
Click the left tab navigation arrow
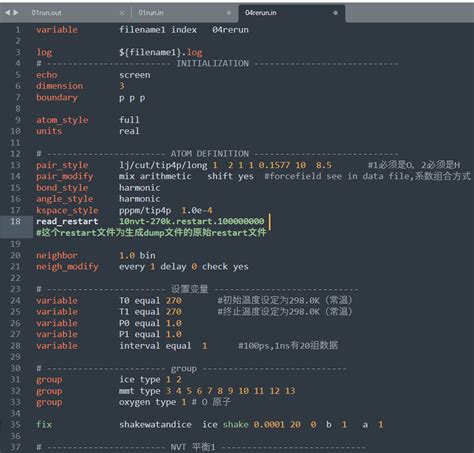pyautogui.click(x=8, y=13)
